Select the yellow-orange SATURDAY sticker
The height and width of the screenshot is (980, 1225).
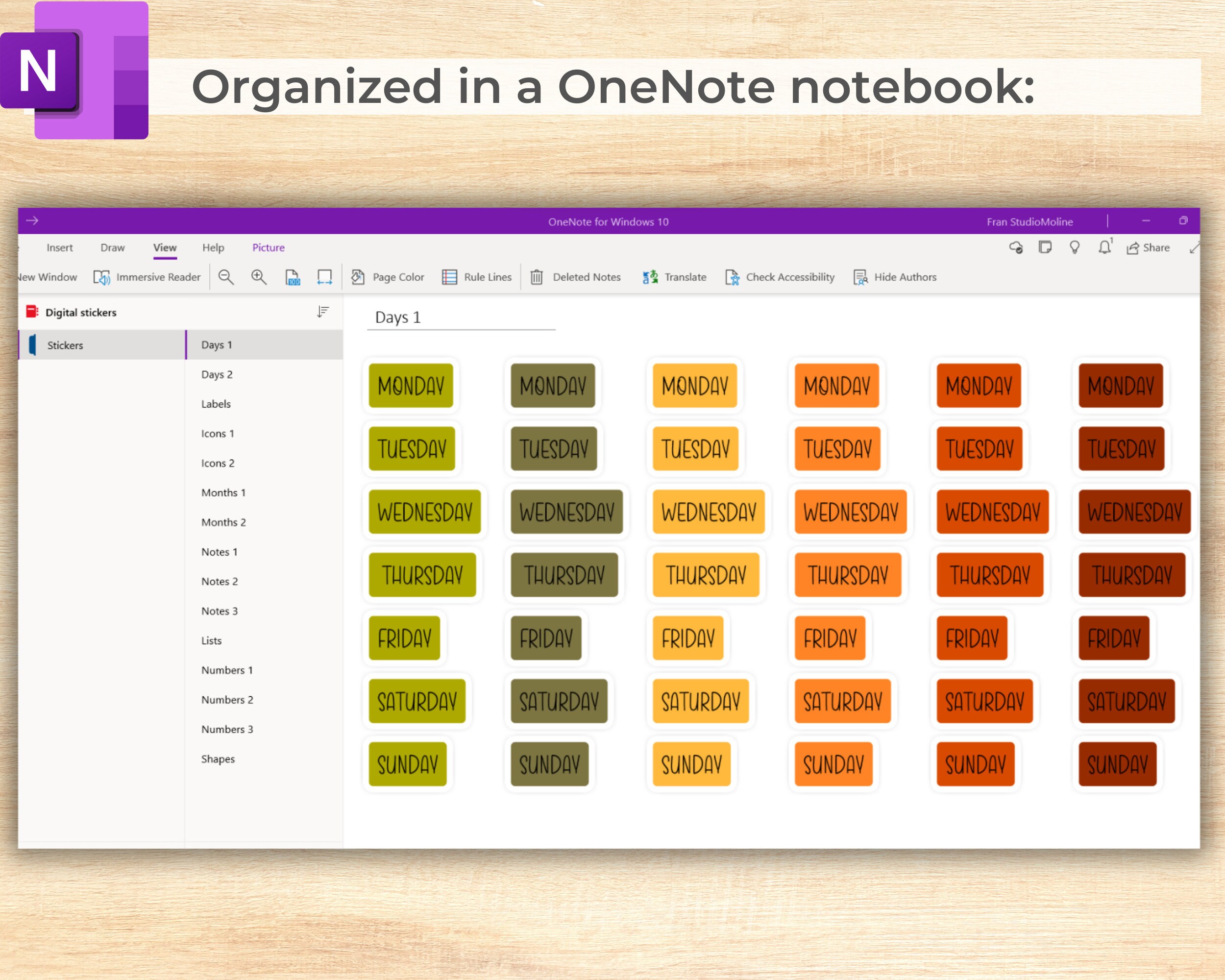click(x=701, y=701)
